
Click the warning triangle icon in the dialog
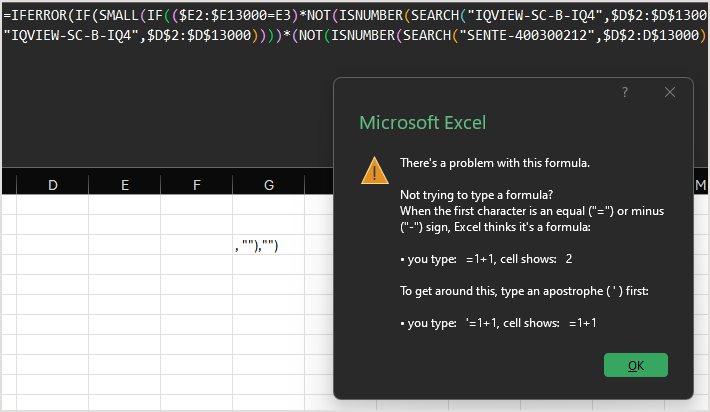(374, 171)
